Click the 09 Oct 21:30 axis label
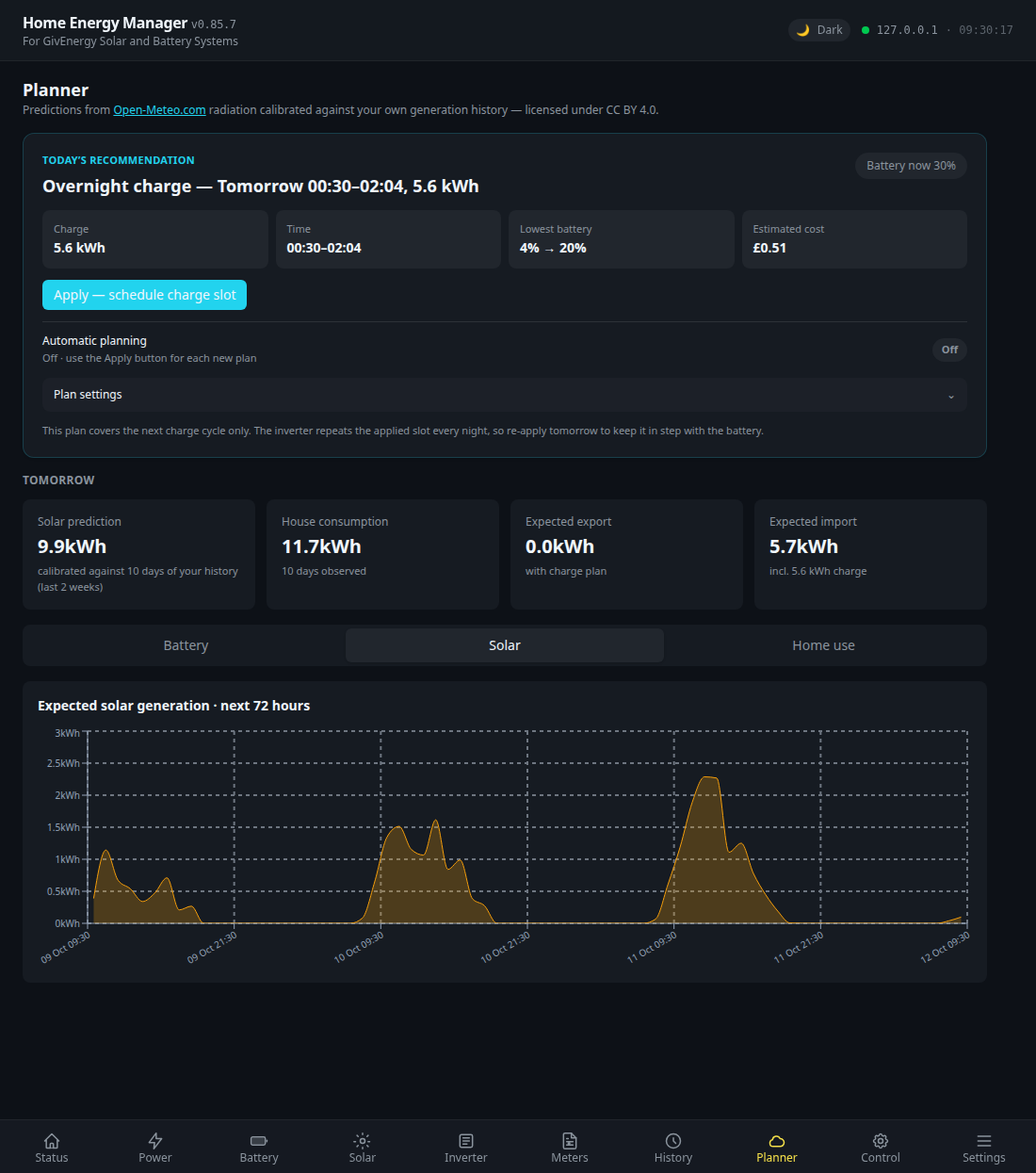This screenshot has height=1173, width=1036. point(212,947)
